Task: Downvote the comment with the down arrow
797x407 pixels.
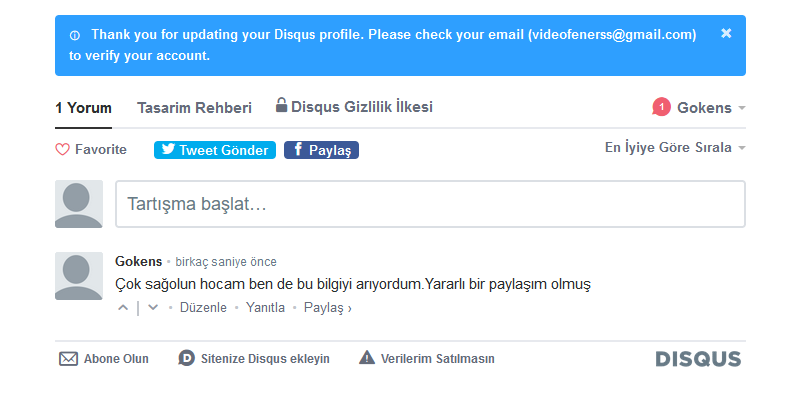Action: [153, 307]
